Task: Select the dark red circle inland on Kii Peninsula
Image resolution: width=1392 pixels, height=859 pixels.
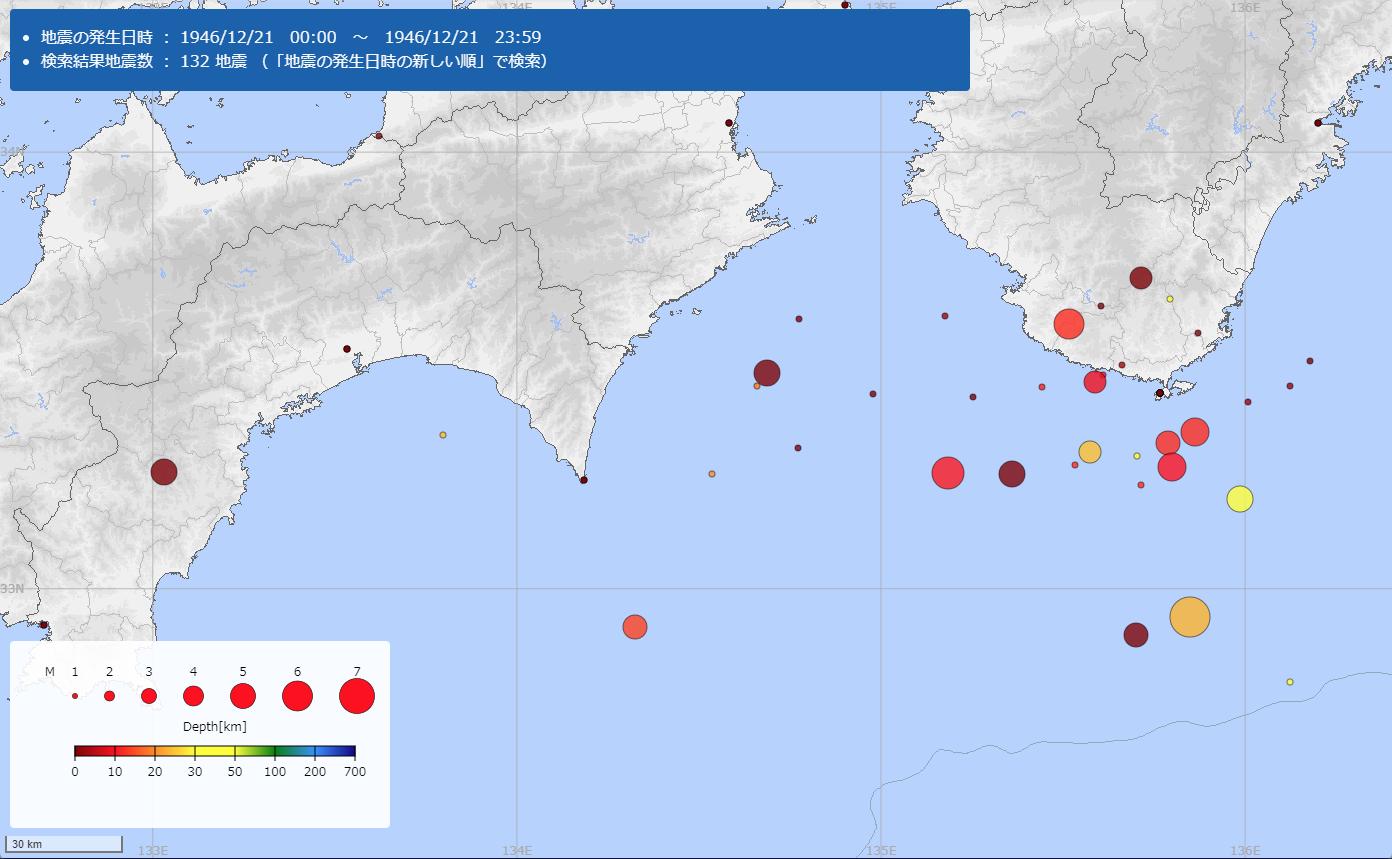Action: pos(1141,278)
